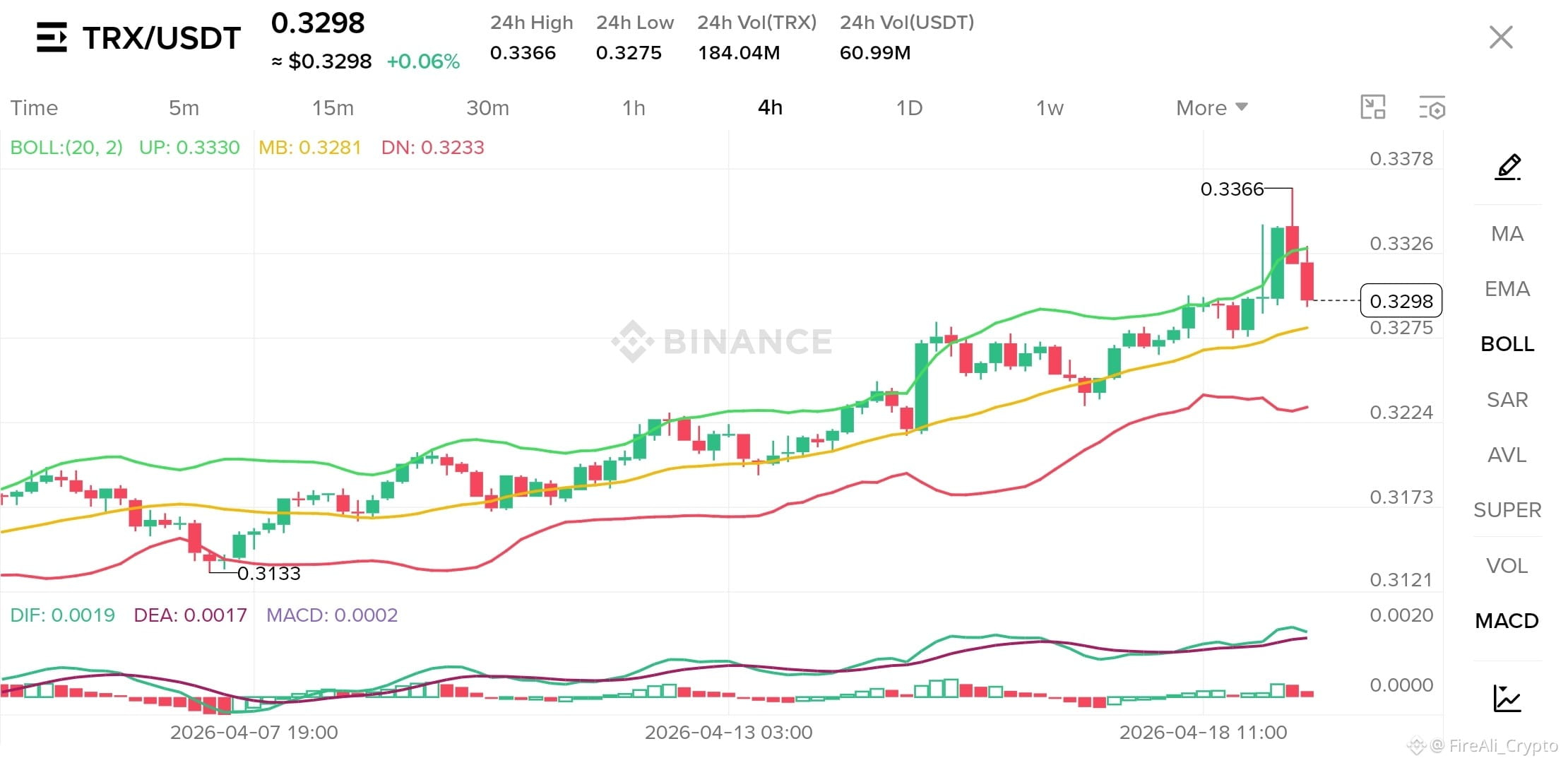The width and height of the screenshot is (1568, 763).
Task: Switch to the 1w timeframe
Action: (1050, 107)
